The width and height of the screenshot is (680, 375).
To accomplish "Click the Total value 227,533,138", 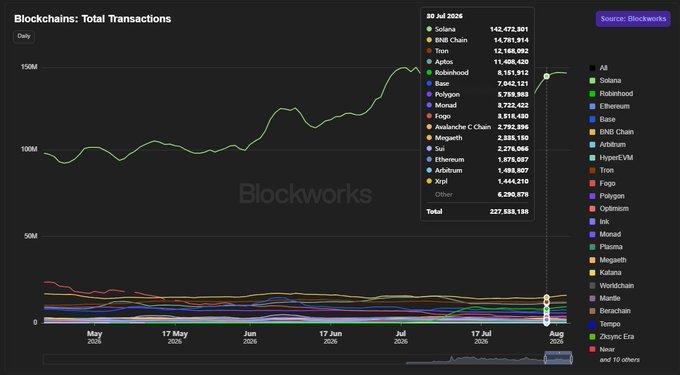I will pos(509,212).
